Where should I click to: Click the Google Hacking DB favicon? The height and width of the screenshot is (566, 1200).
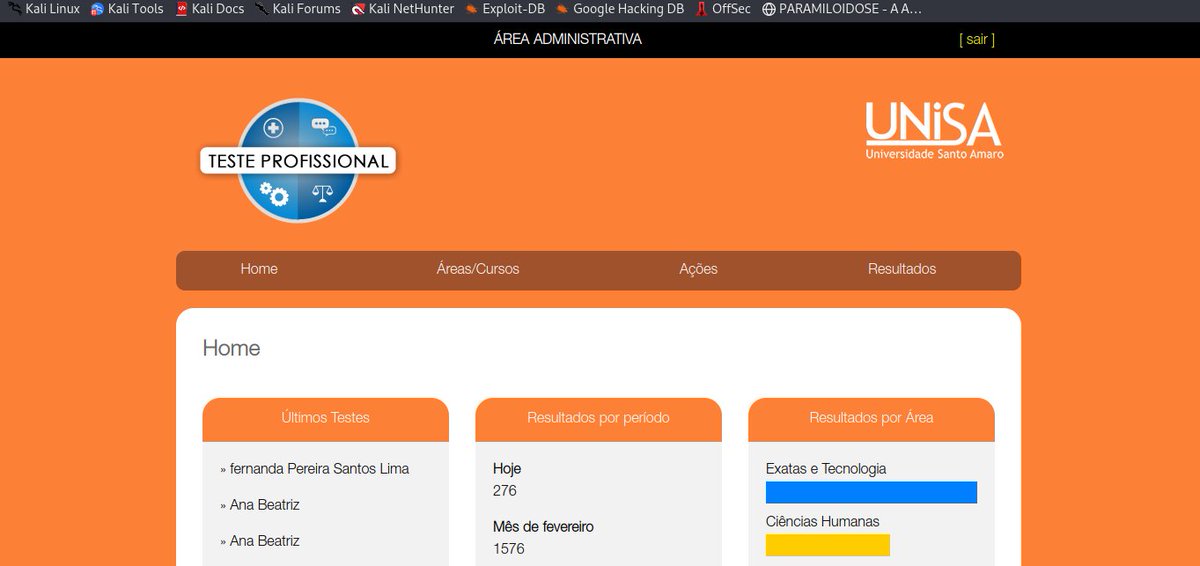tap(563, 9)
